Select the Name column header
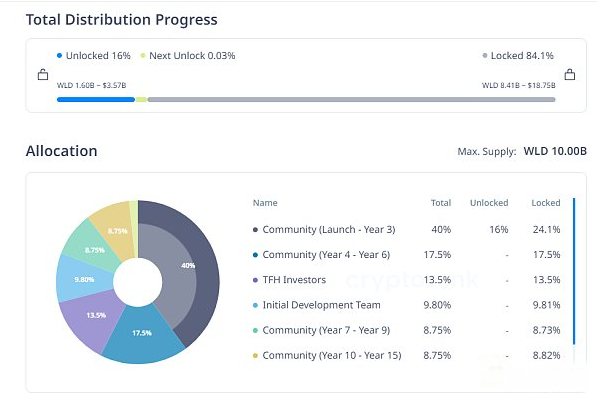 [265, 203]
